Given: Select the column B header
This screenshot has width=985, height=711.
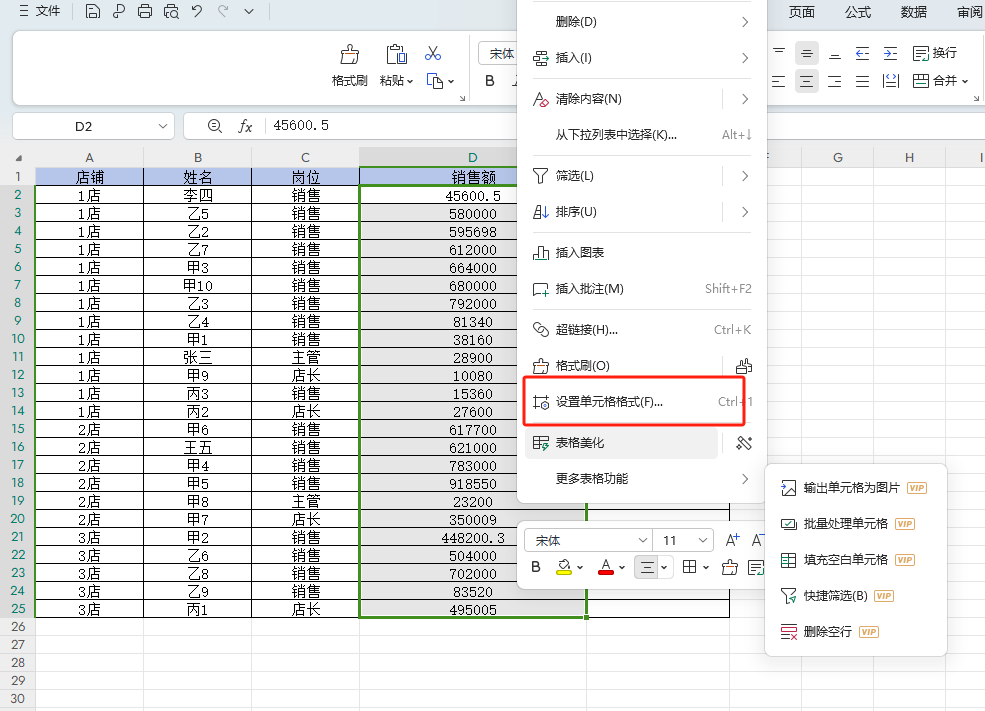Looking at the screenshot, I should click(198, 158).
